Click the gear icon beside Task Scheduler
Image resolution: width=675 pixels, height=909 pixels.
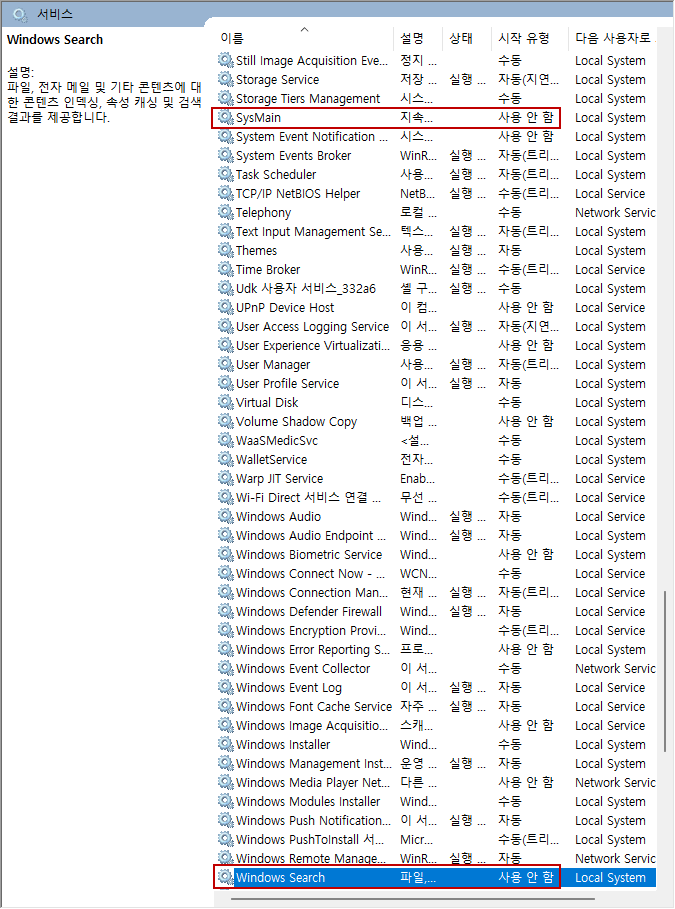(226, 174)
